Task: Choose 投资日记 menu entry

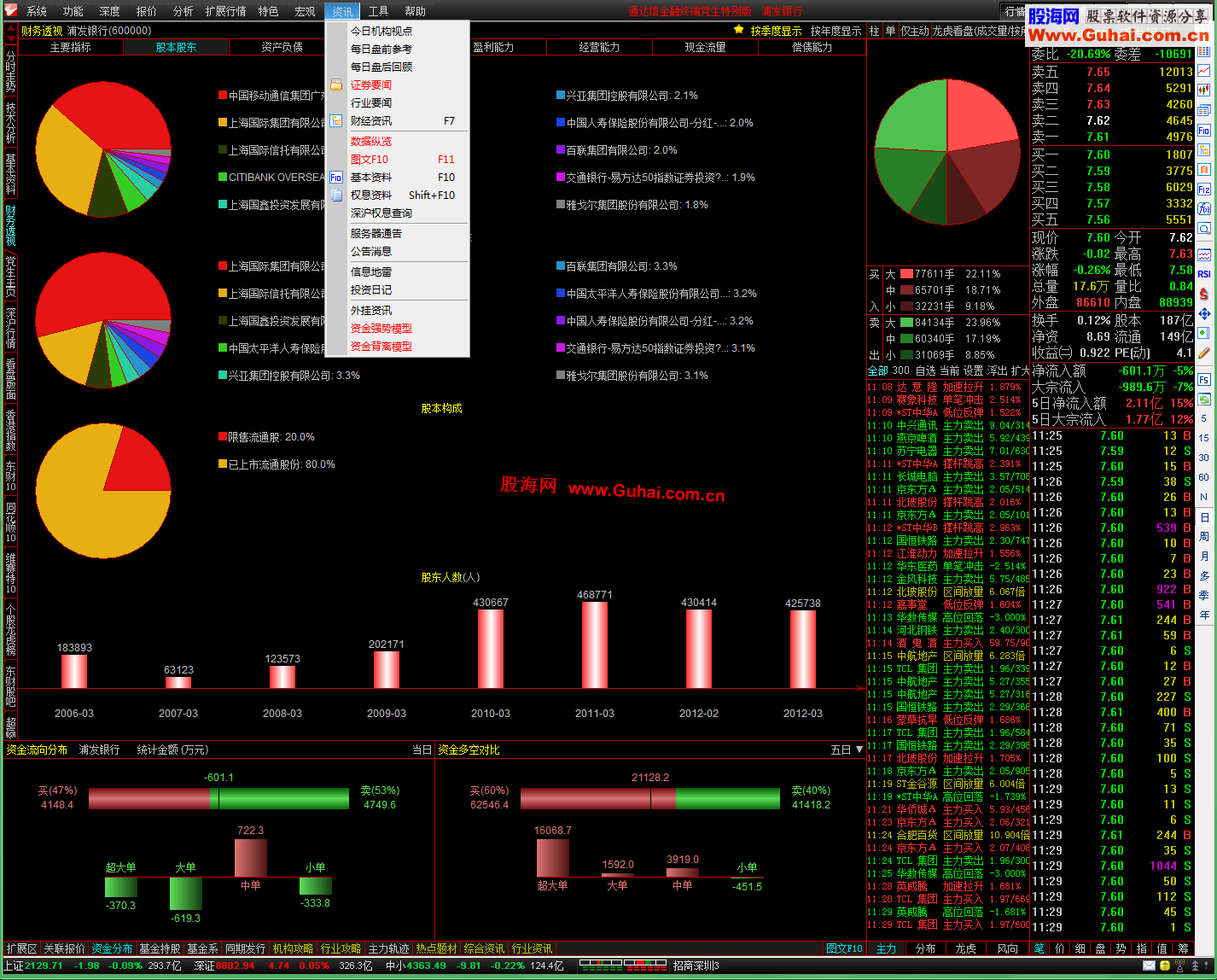Action: [x=398, y=290]
